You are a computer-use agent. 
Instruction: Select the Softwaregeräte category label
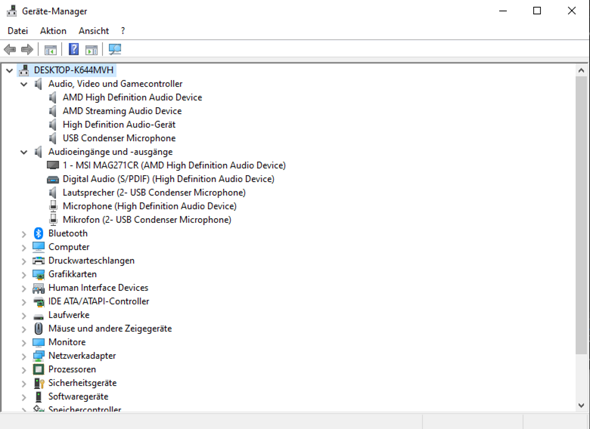78,397
